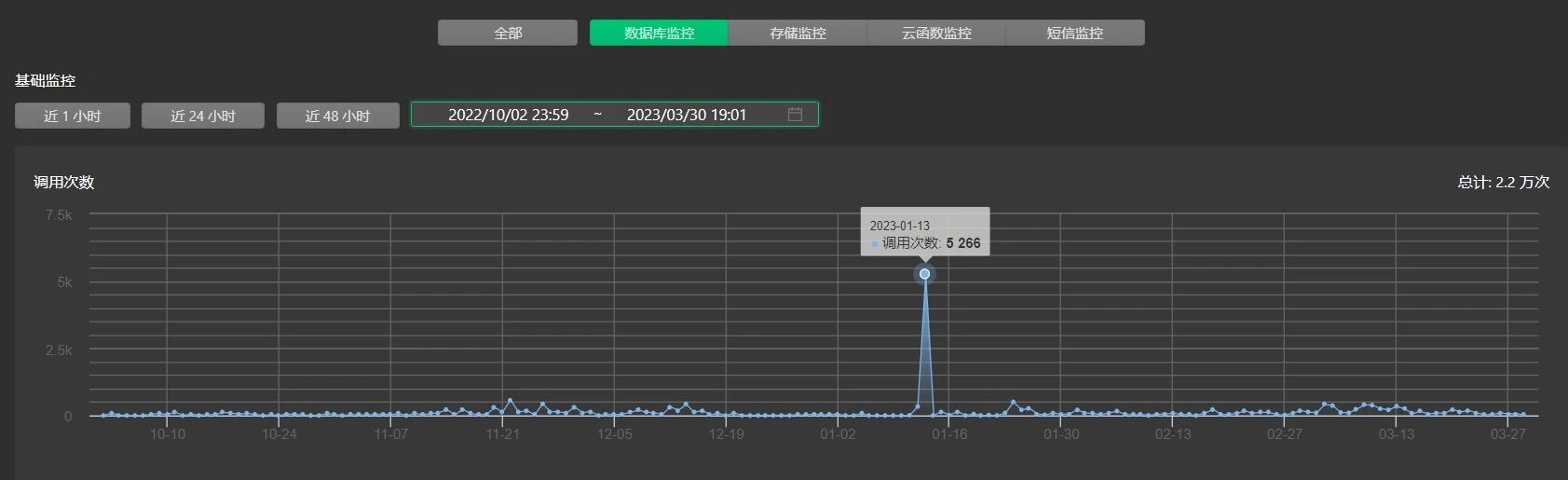Click the 基础监控 section heading
The width and height of the screenshot is (1568, 480).
click(45, 81)
